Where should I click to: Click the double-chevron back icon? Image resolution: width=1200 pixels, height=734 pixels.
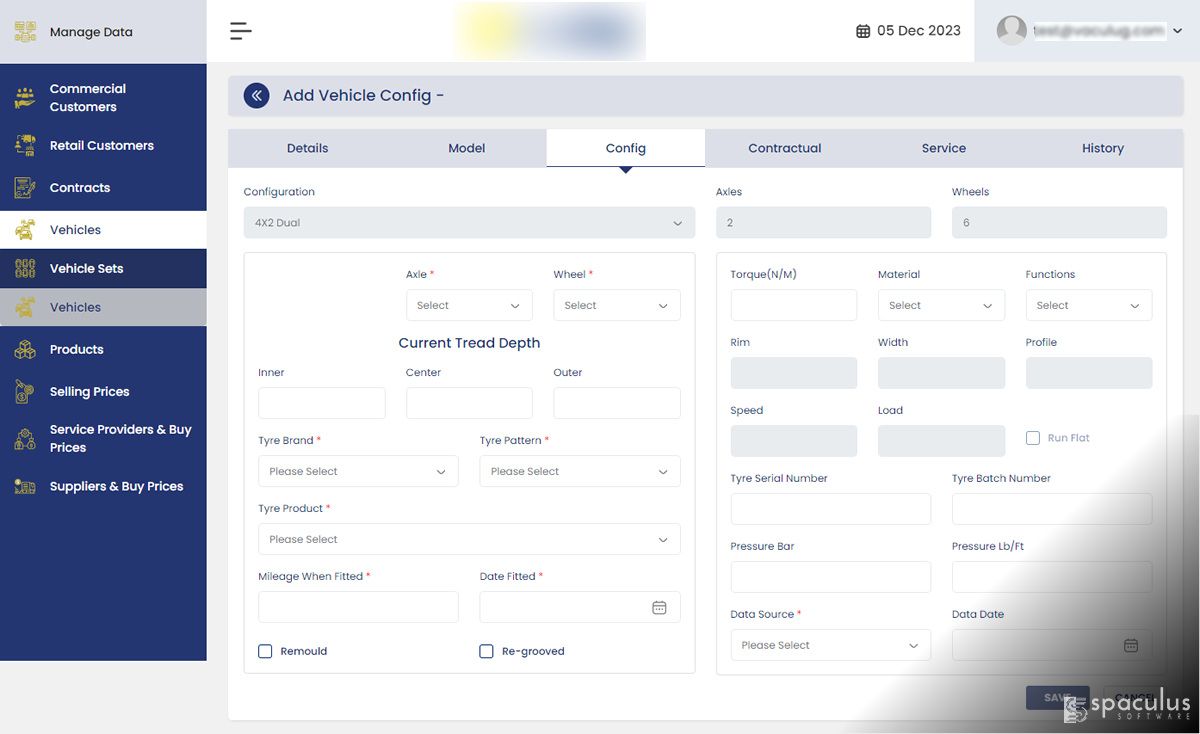pyautogui.click(x=257, y=96)
